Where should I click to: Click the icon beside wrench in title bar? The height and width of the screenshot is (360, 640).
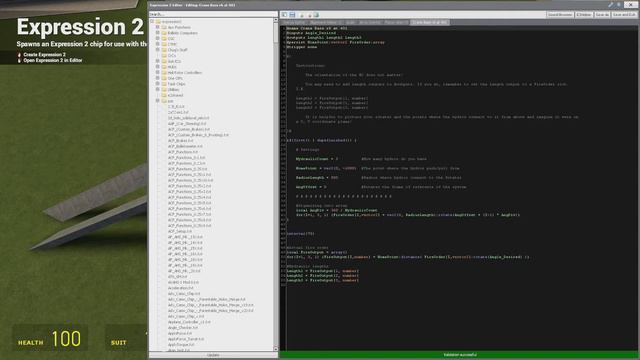coord(619,5)
